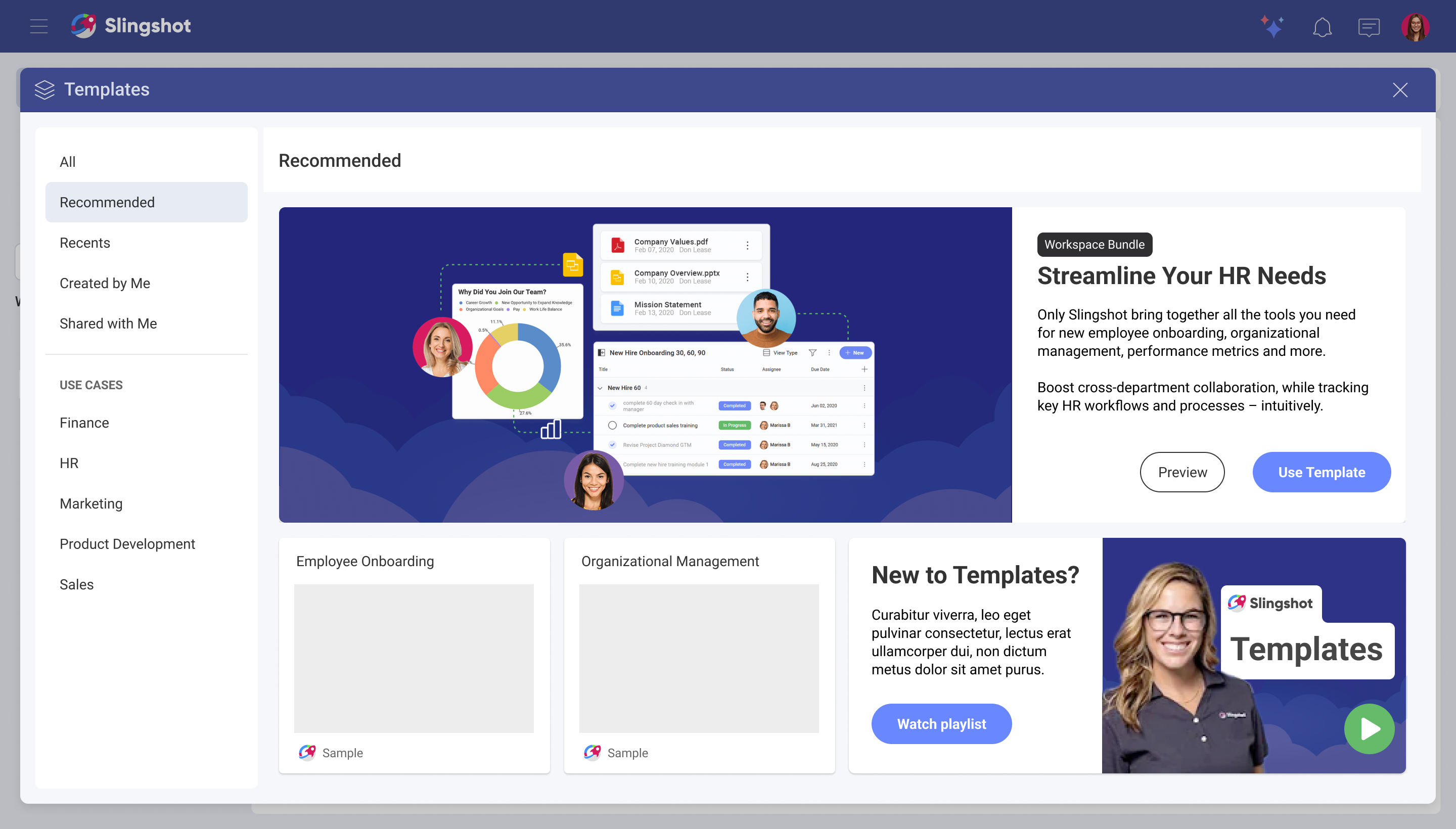Click the Use Template button

(x=1321, y=472)
